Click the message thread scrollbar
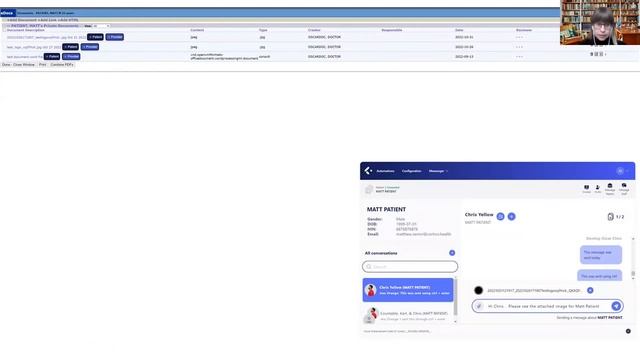This screenshot has height=360, width=640. tap(633, 273)
